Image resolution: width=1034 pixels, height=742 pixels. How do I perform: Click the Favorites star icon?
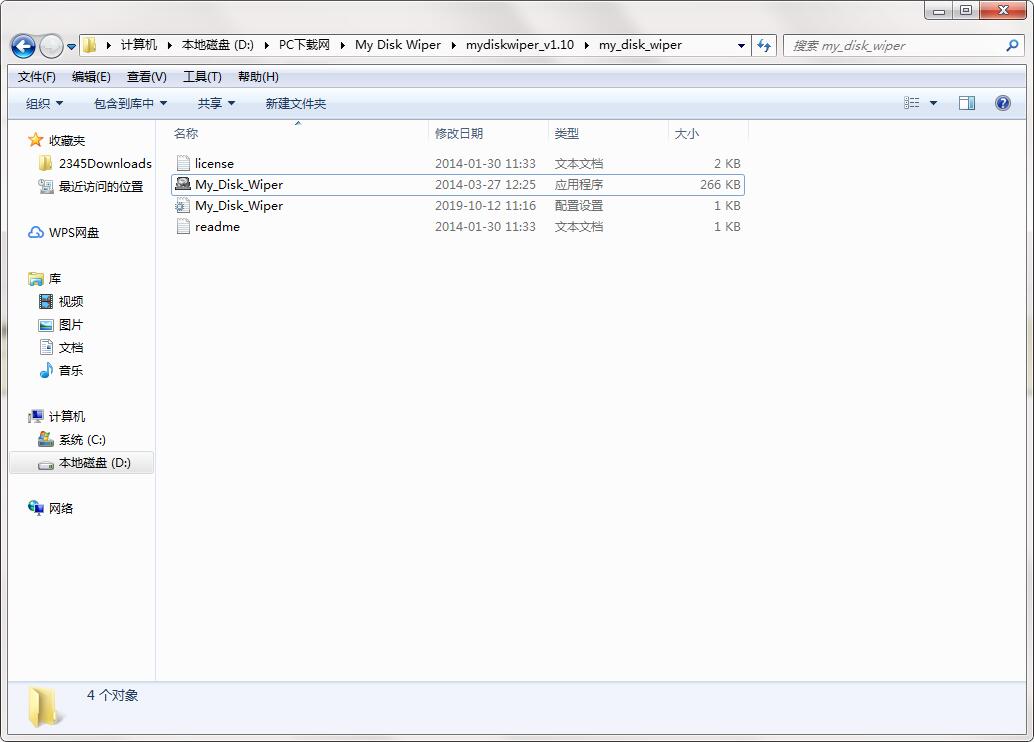(35, 140)
